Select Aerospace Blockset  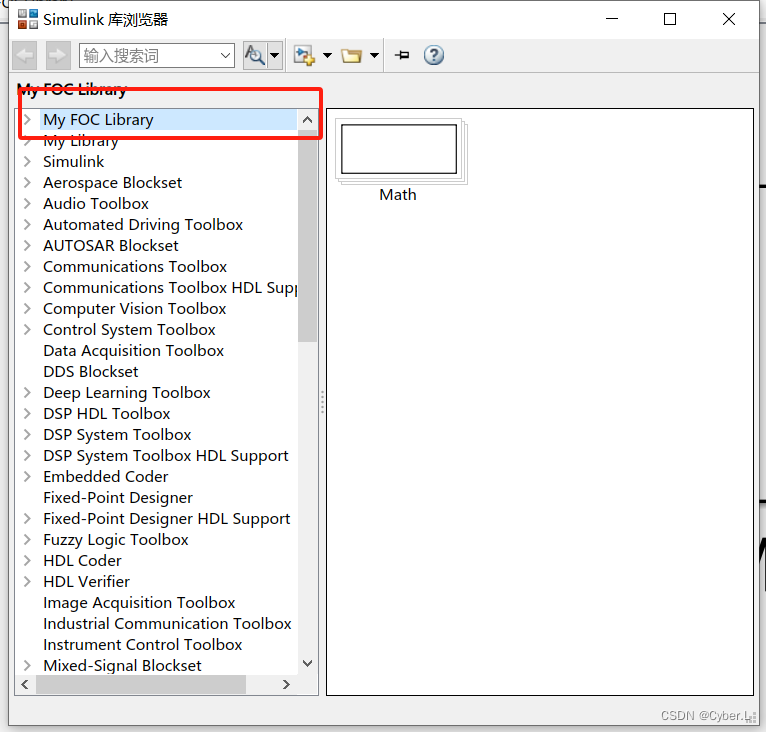pos(112,183)
